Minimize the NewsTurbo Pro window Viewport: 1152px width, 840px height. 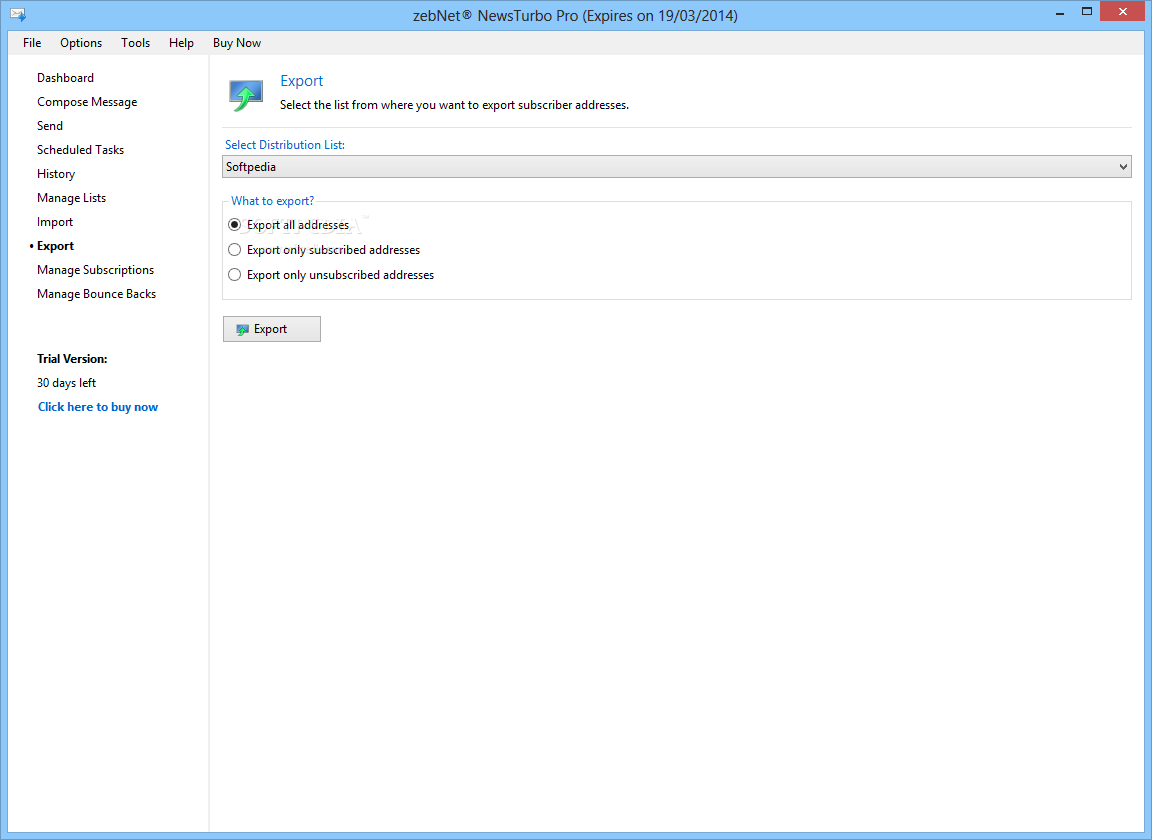pyautogui.click(x=1060, y=12)
